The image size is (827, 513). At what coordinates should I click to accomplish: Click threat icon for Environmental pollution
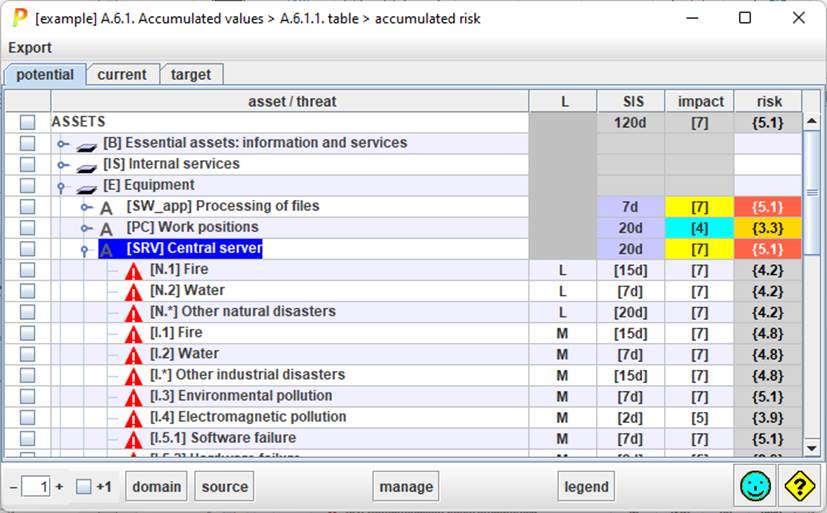[x=133, y=398]
